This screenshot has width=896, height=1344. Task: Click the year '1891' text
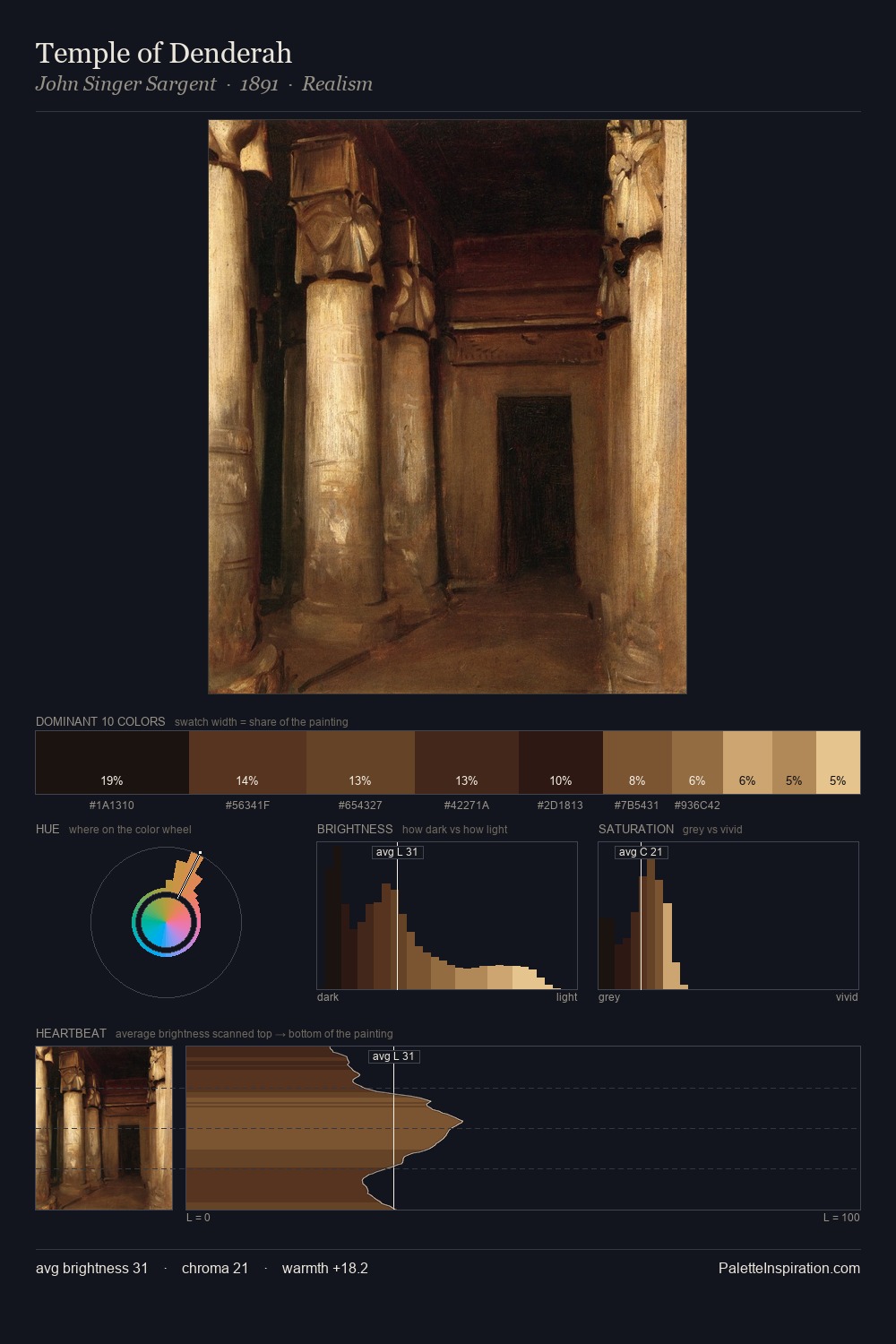259,84
